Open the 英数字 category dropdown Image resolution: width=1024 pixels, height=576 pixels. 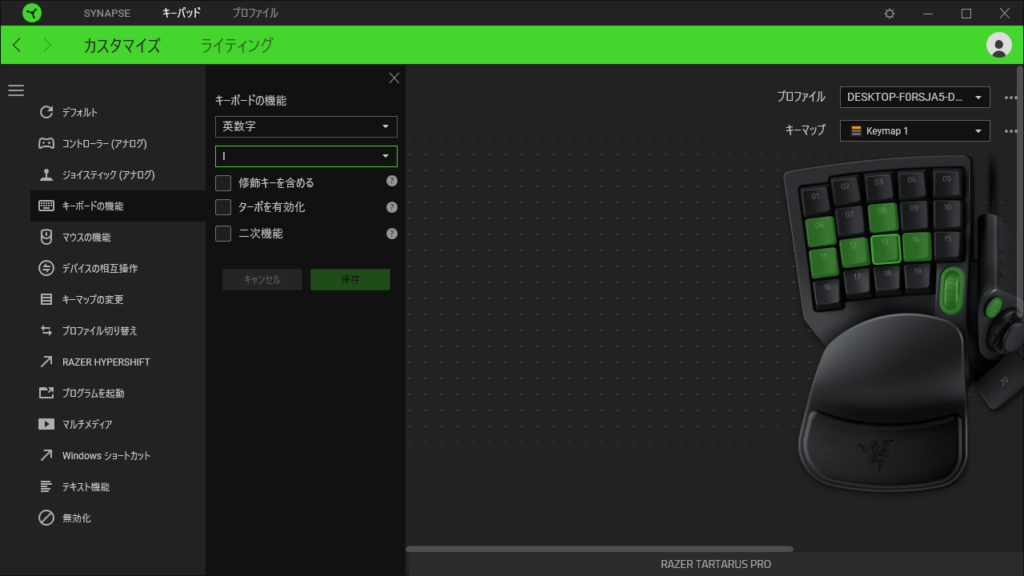[306, 127]
